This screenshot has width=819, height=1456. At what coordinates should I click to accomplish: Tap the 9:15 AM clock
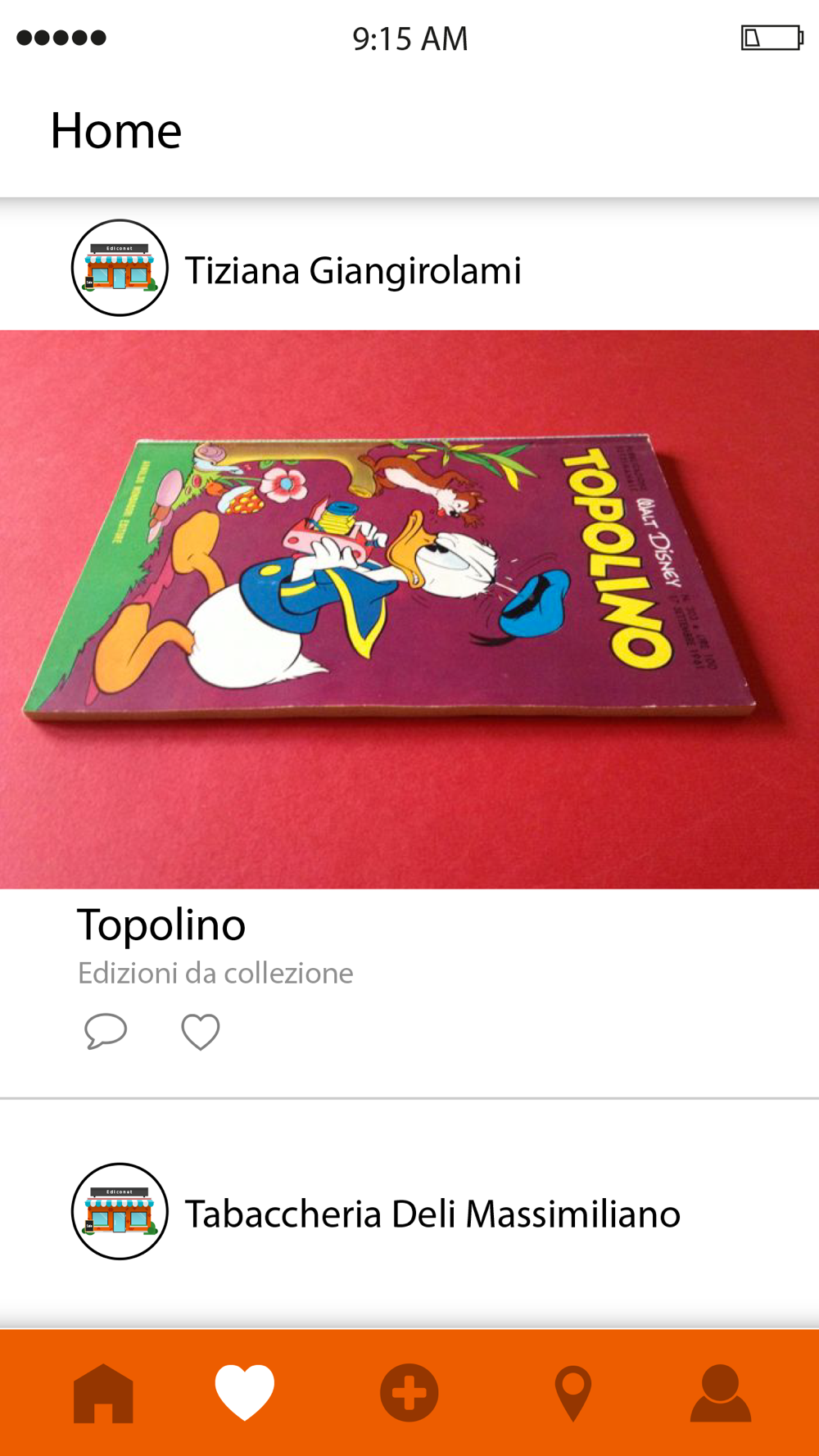pos(410,38)
